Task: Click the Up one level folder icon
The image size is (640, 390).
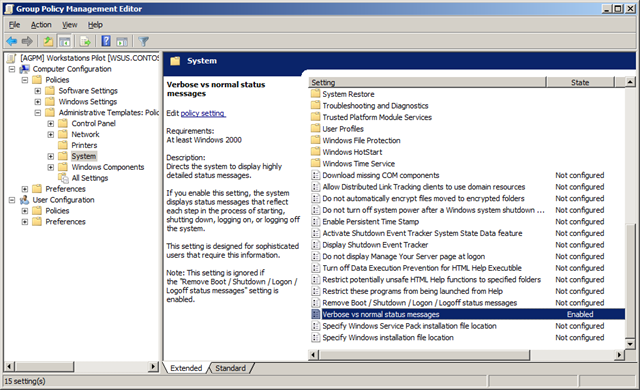Action: tap(48, 41)
